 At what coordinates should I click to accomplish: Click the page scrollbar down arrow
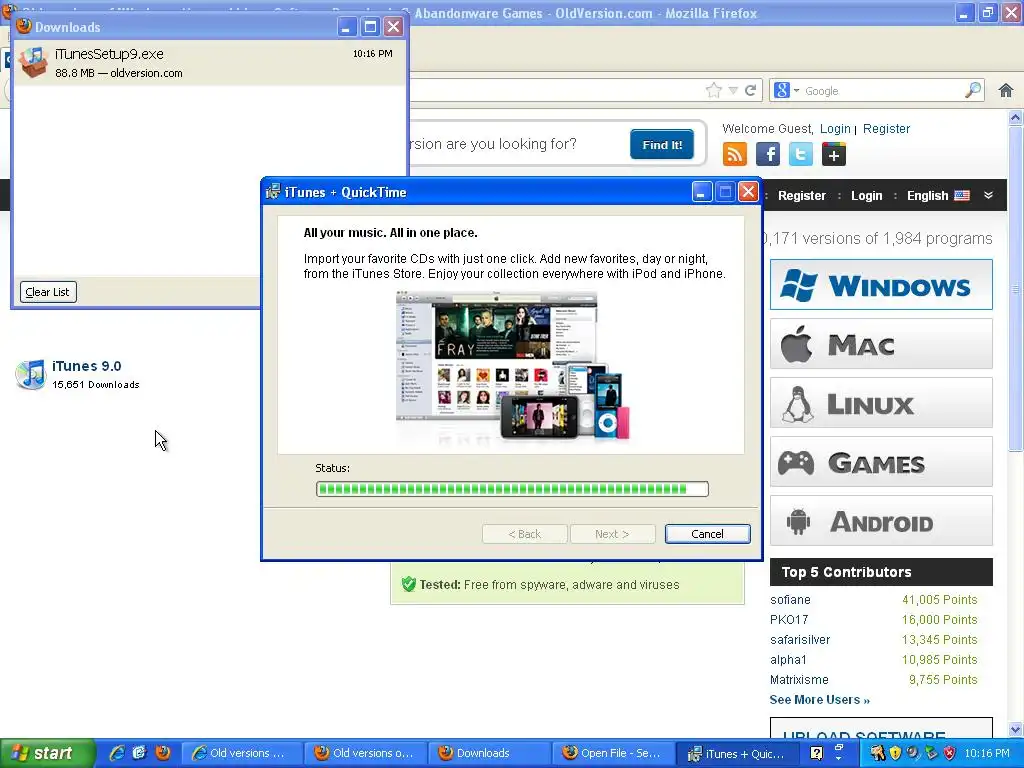click(x=1016, y=729)
